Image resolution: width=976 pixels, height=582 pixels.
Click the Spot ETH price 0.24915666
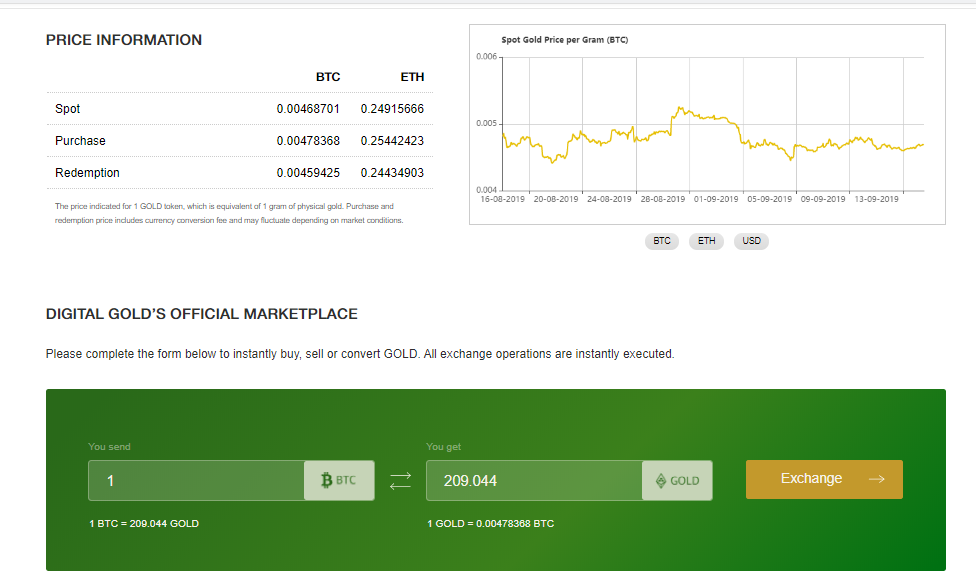(x=392, y=109)
